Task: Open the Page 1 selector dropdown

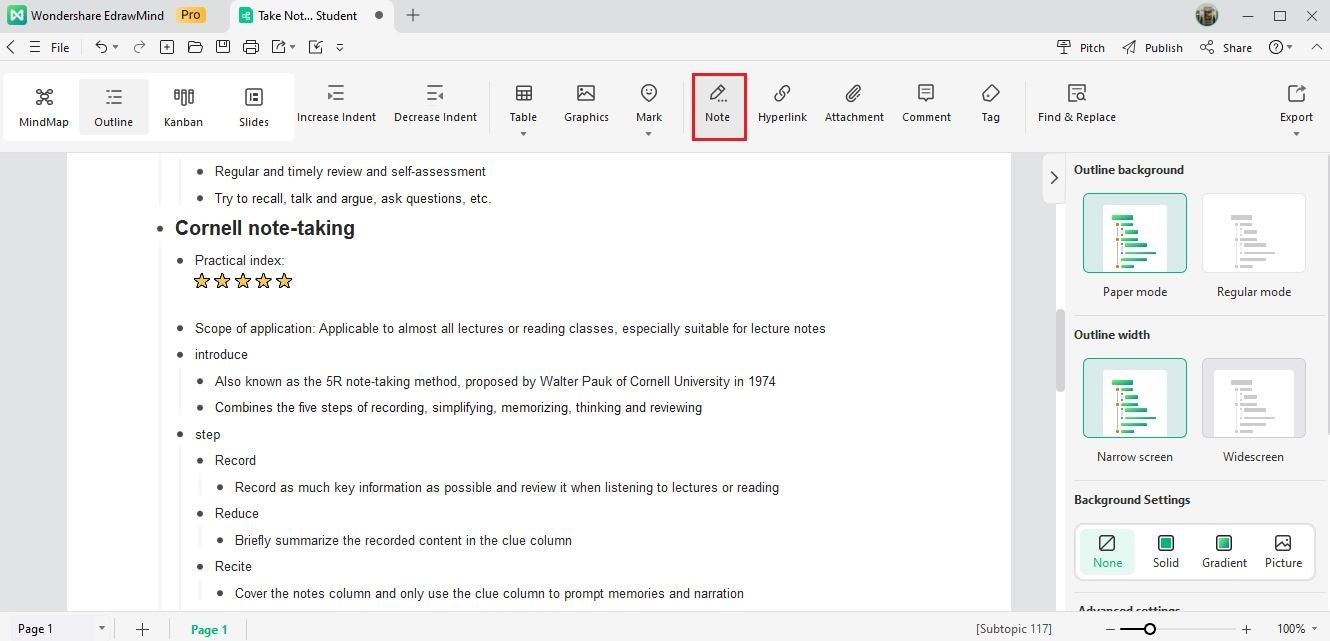Action: click(101, 629)
